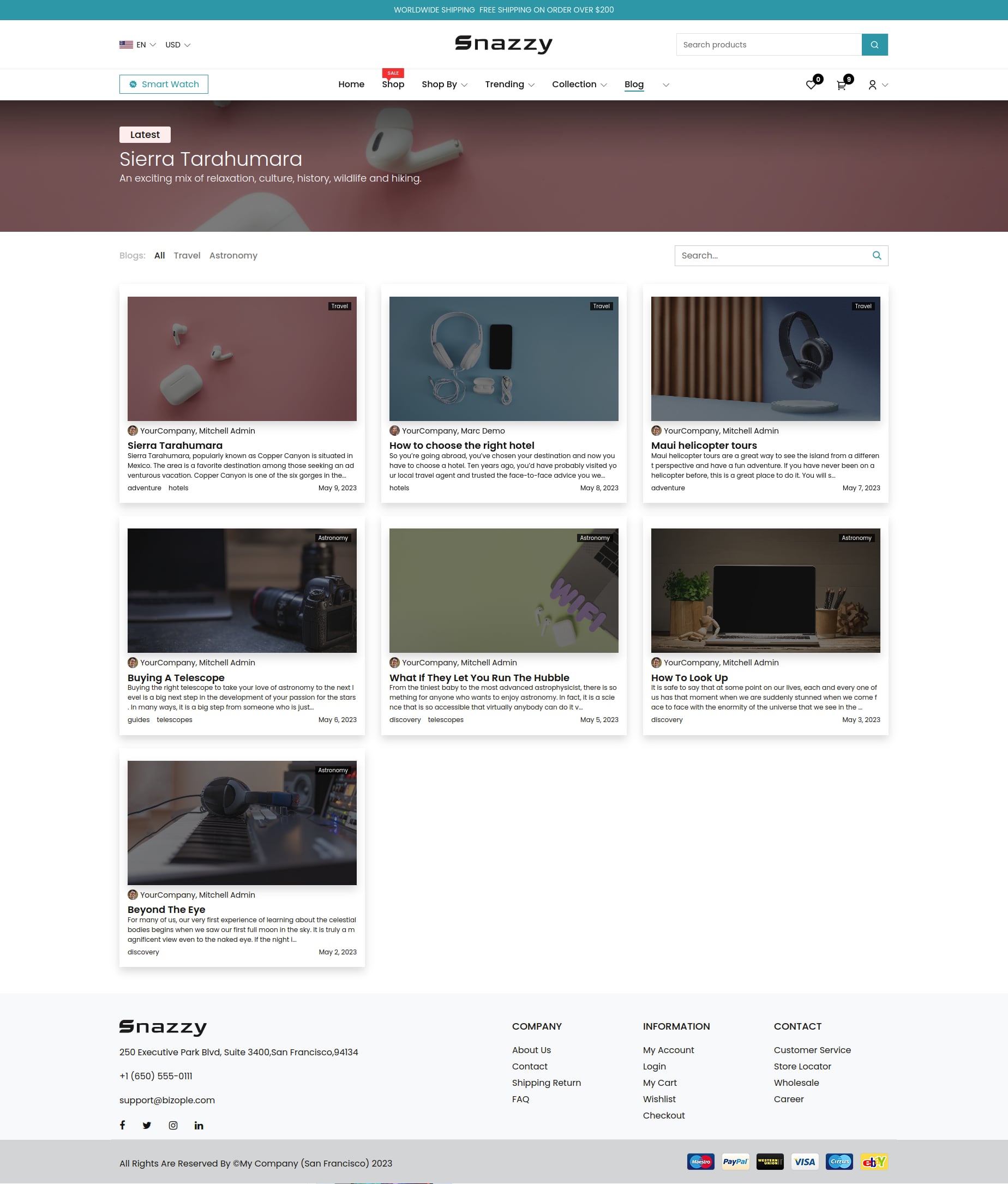Click the Marc Demo author avatar
Viewport: 1008px width, 1184px height.
coord(394,431)
